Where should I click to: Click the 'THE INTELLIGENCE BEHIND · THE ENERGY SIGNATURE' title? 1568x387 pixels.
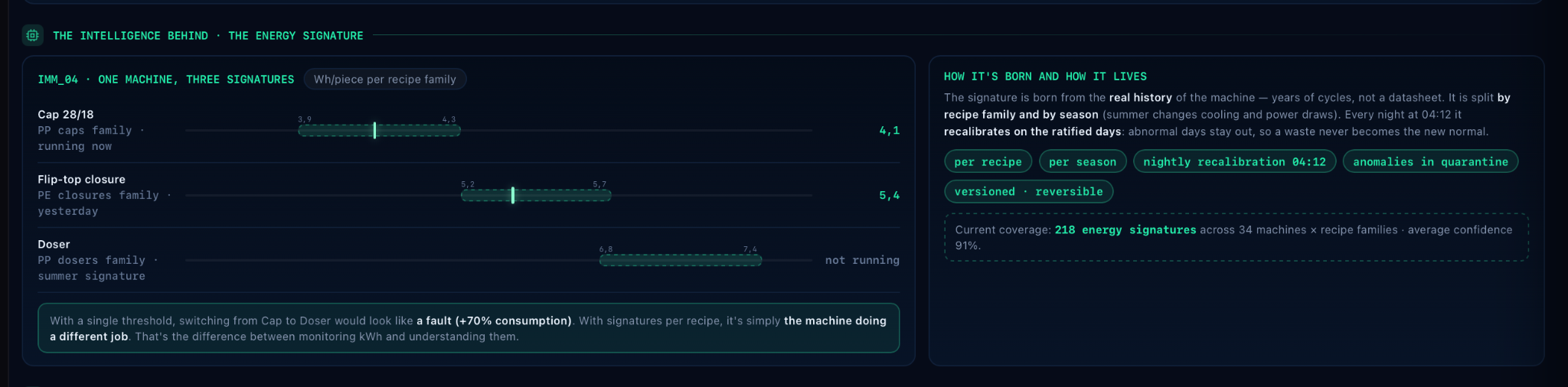pos(208,36)
